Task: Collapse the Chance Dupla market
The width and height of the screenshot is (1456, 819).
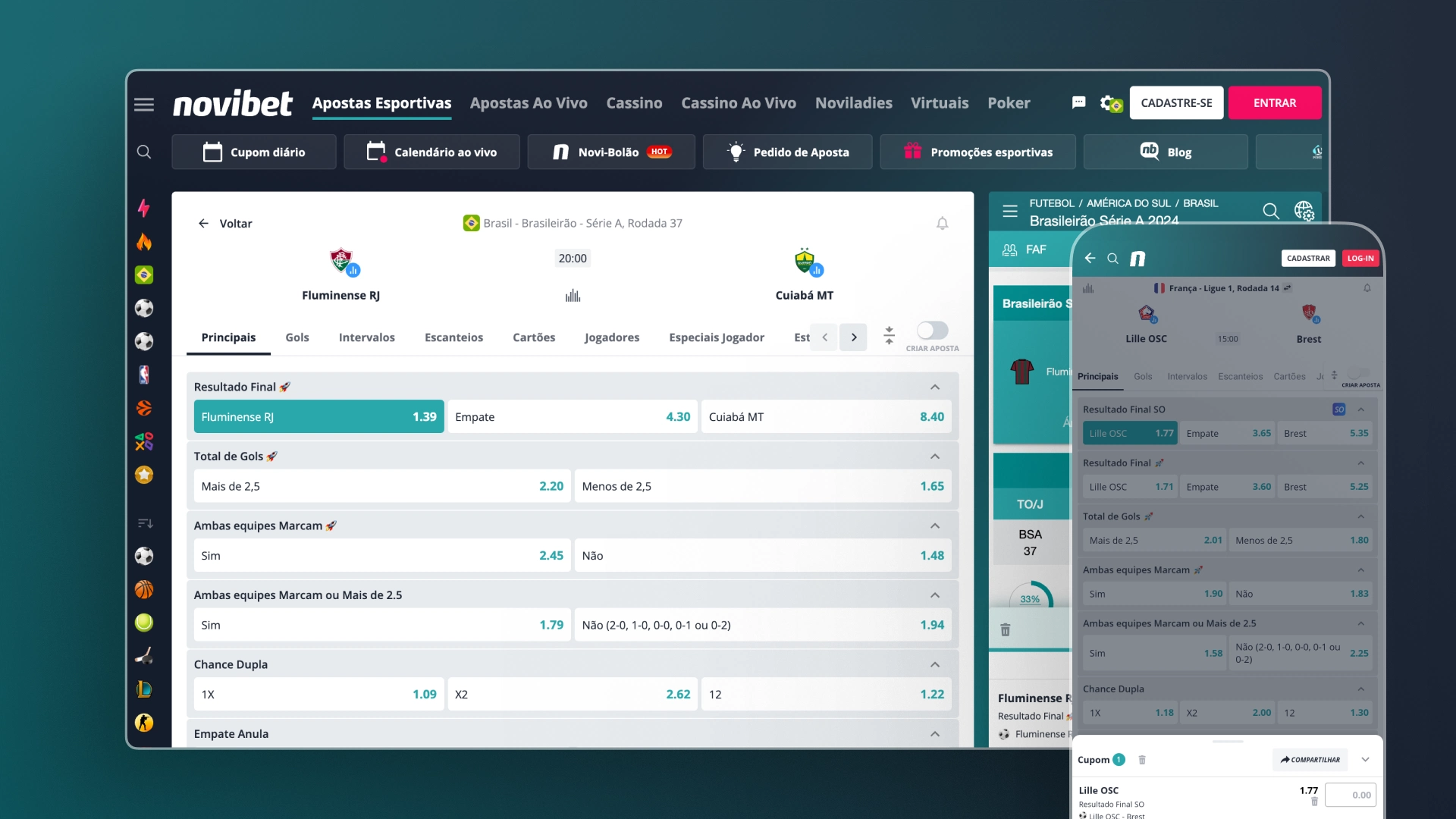Action: click(x=935, y=664)
